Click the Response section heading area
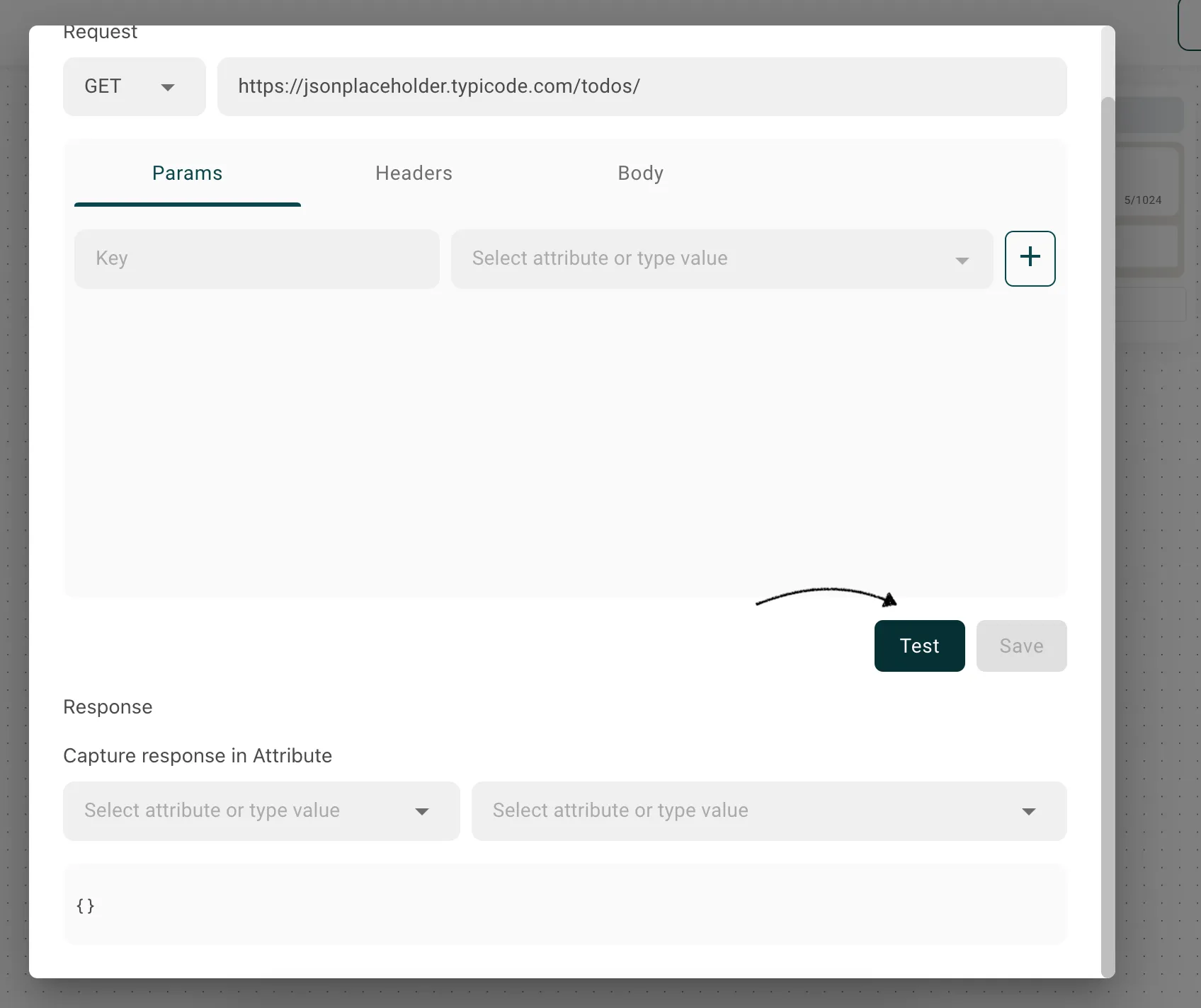The image size is (1201, 1008). tap(108, 706)
